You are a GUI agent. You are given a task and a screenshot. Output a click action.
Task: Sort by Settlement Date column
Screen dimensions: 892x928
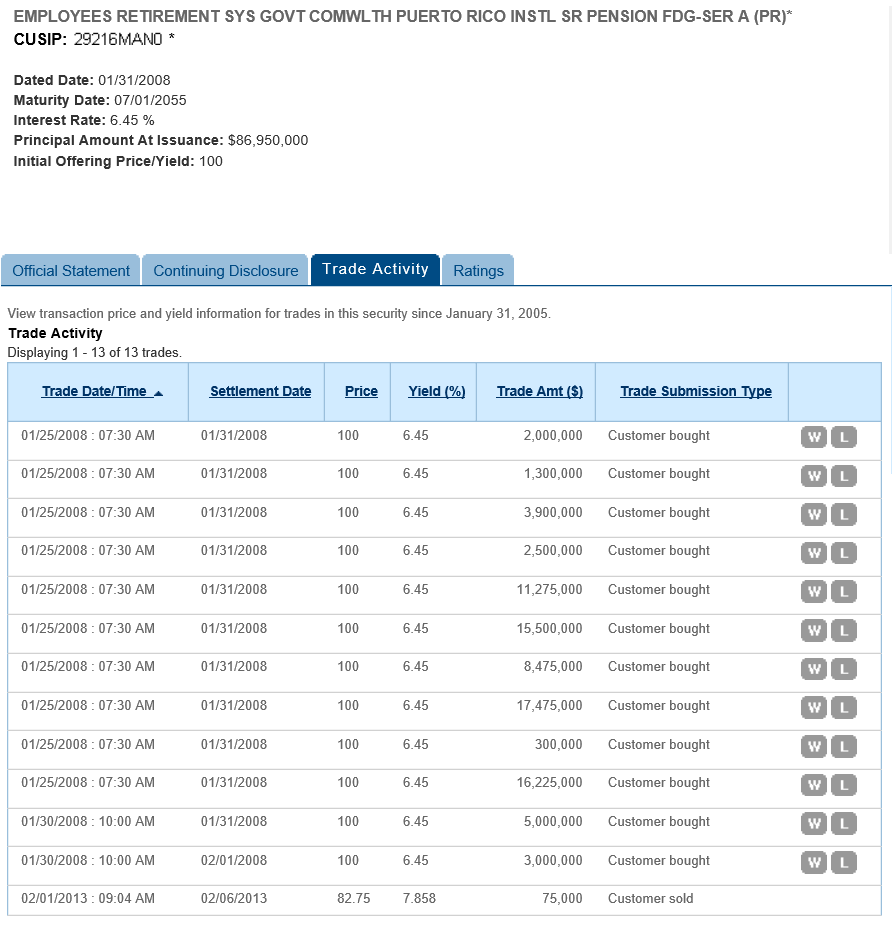tap(260, 391)
